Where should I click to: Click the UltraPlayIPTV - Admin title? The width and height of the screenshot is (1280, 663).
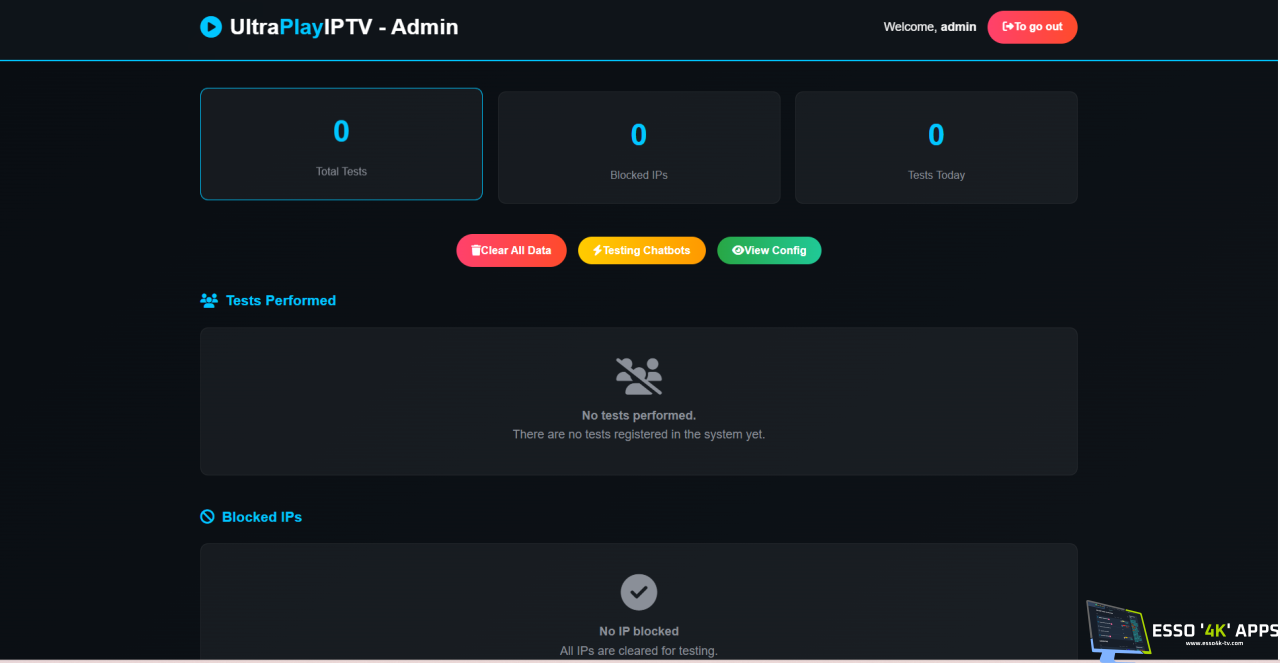tap(344, 27)
